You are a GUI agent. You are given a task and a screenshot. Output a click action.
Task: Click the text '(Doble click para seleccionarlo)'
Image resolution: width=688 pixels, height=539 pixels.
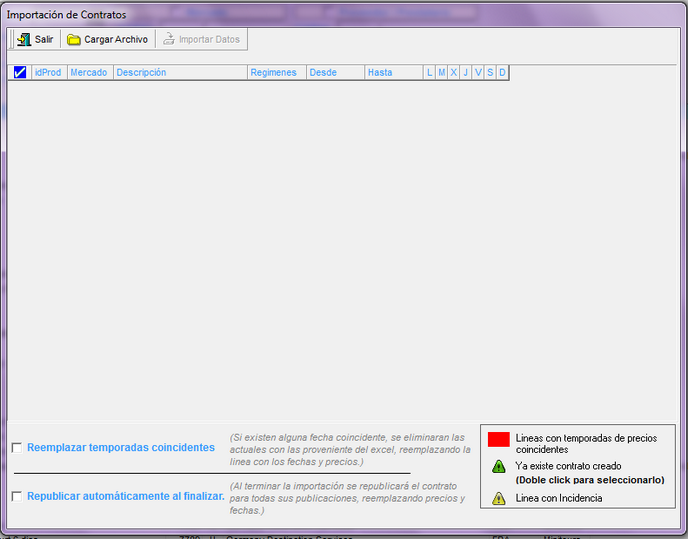pyautogui.click(x=590, y=480)
